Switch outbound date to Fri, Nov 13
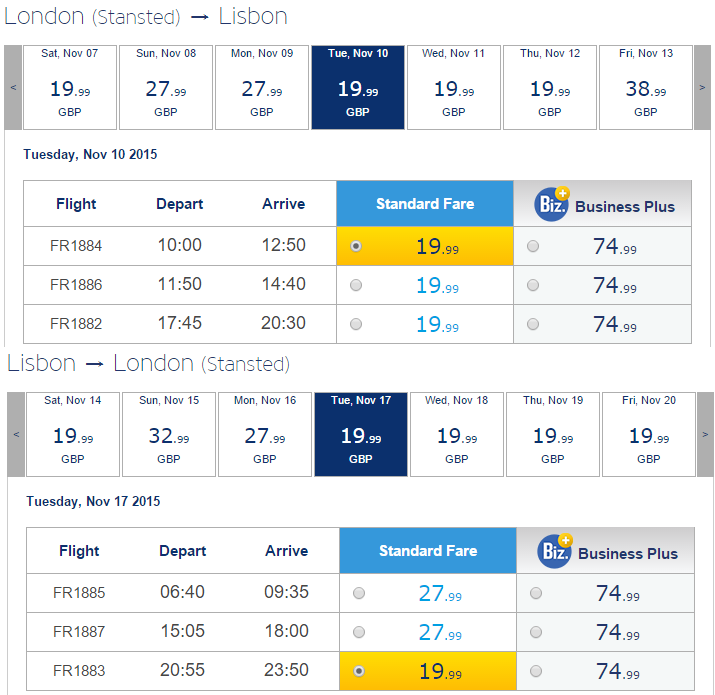This screenshot has width=715, height=695. [x=646, y=87]
